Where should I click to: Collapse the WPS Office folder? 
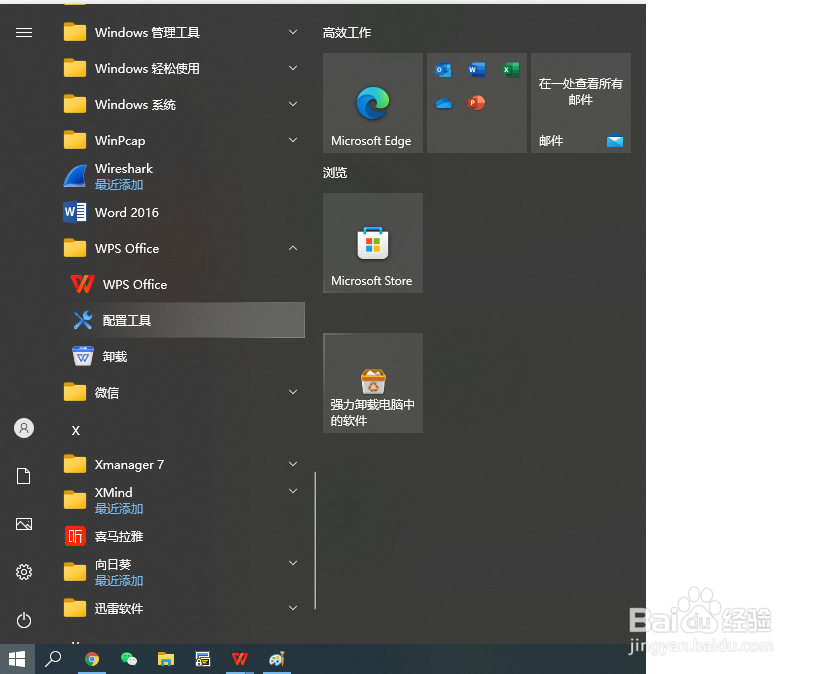[292, 248]
